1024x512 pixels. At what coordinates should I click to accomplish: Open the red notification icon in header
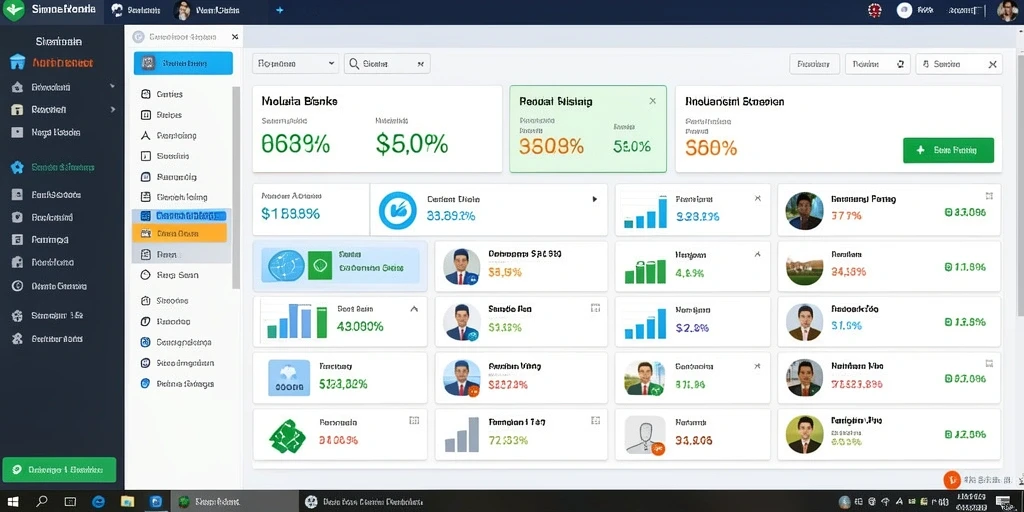point(874,10)
